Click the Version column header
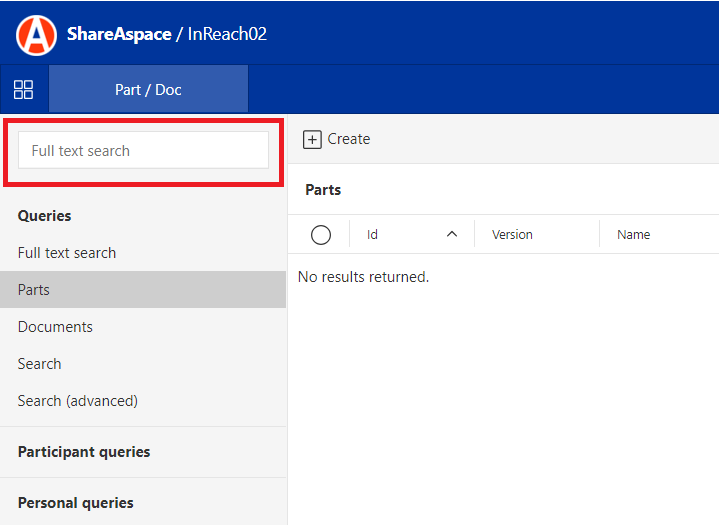This screenshot has width=719, height=525. 512,235
